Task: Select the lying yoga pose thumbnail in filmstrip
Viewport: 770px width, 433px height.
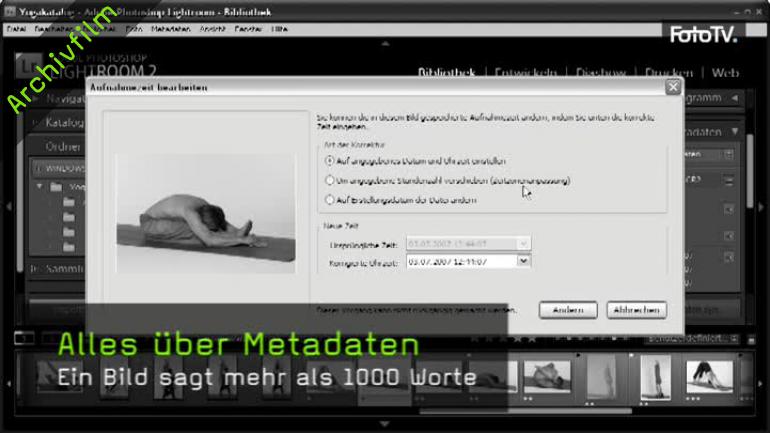Action: pos(547,377)
